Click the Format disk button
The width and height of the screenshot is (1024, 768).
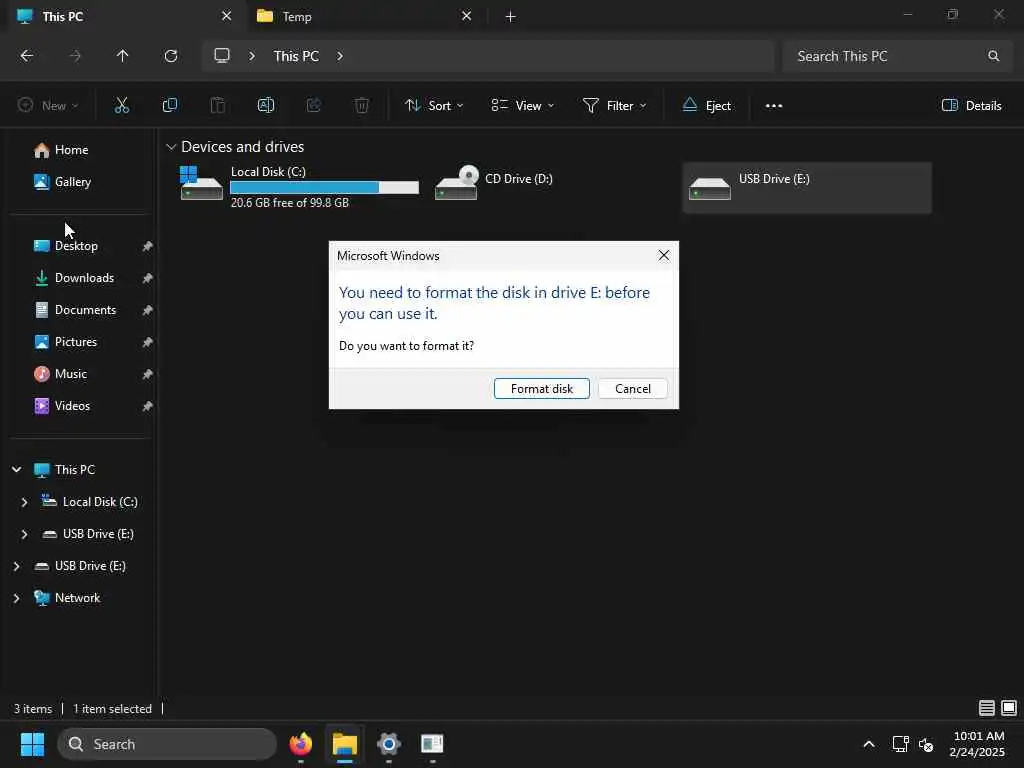pyautogui.click(x=541, y=389)
